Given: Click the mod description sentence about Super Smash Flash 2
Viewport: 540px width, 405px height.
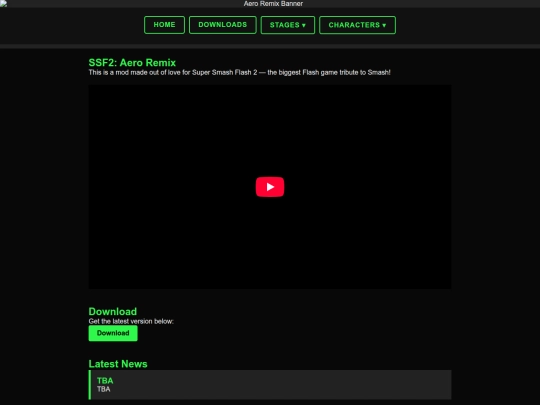Looking at the screenshot, I should coord(239,72).
